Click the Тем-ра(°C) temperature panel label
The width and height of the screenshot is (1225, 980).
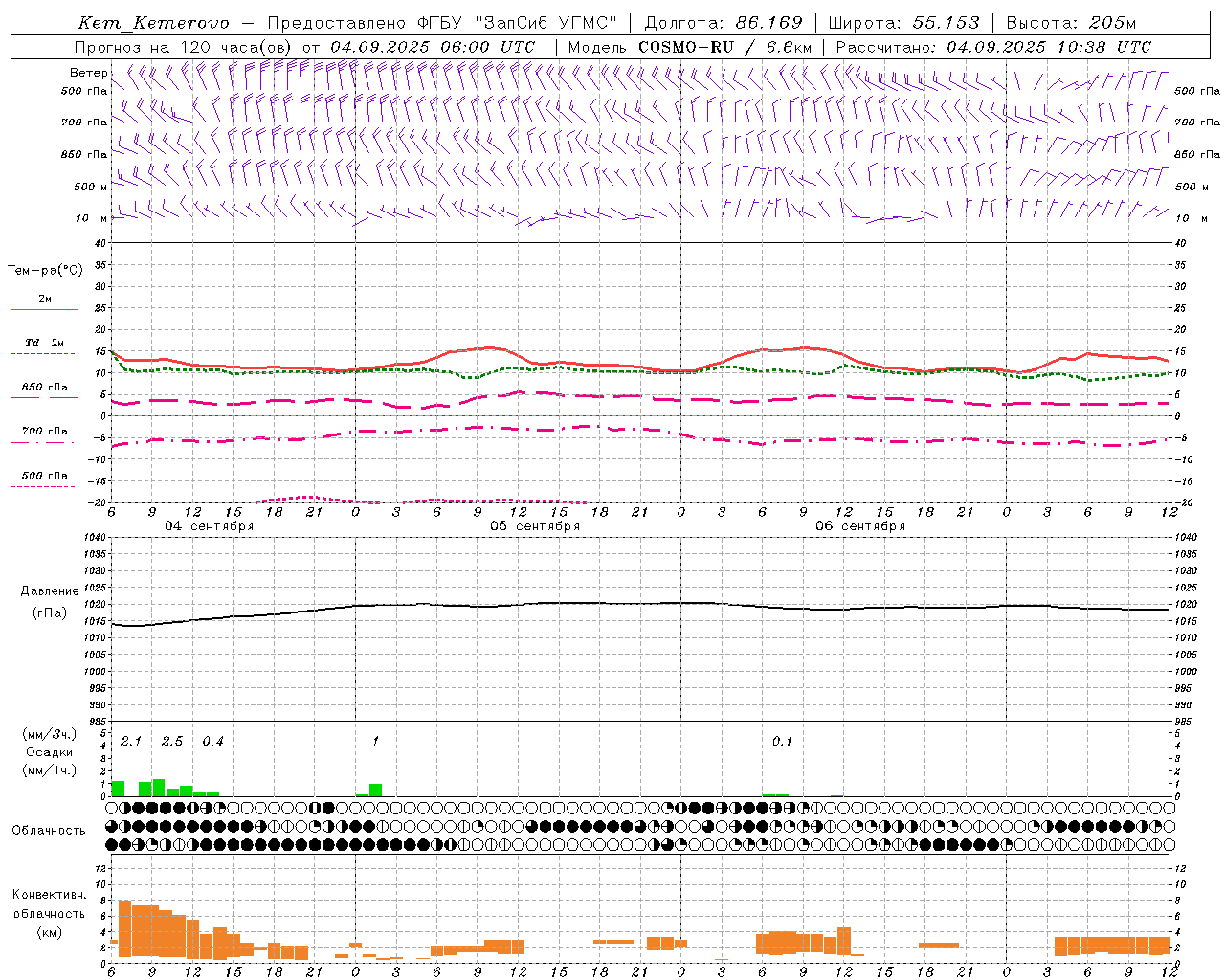pyautogui.click(x=45, y=271)
